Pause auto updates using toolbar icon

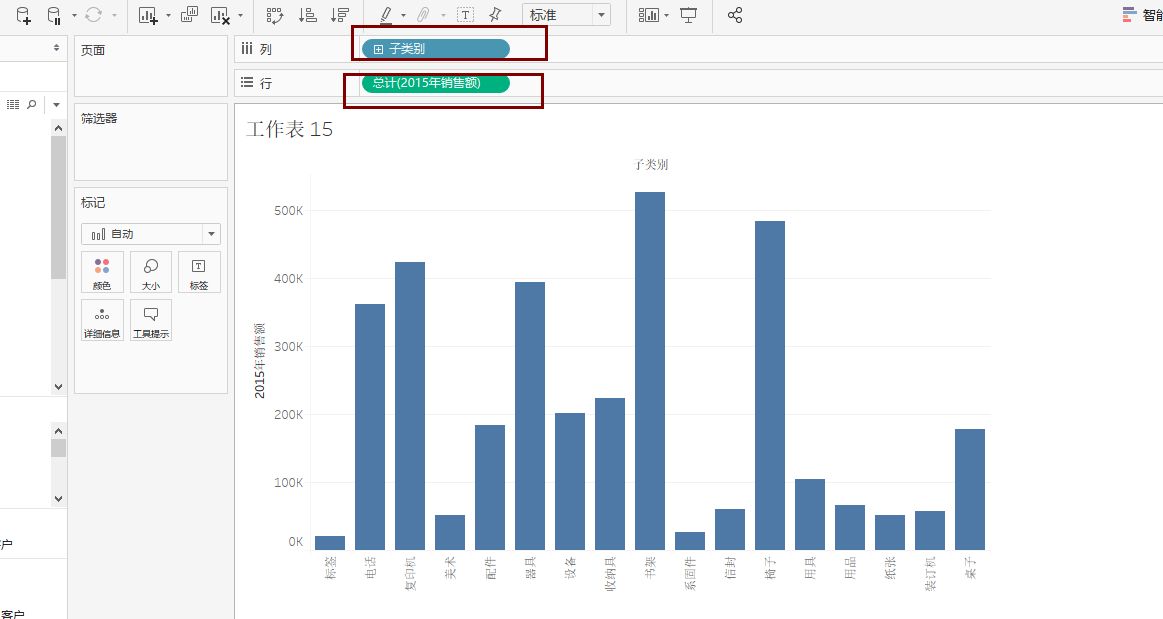point(54,15)
